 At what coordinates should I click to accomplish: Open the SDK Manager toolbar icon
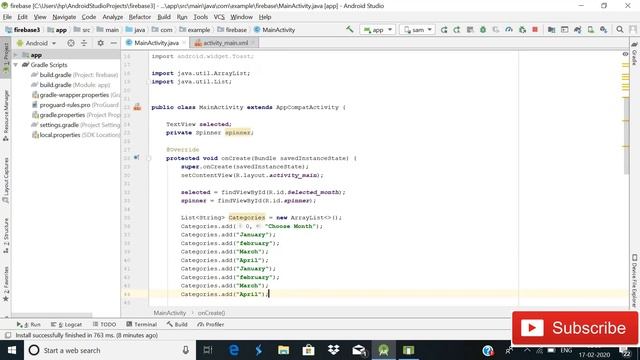coord(604,30)
